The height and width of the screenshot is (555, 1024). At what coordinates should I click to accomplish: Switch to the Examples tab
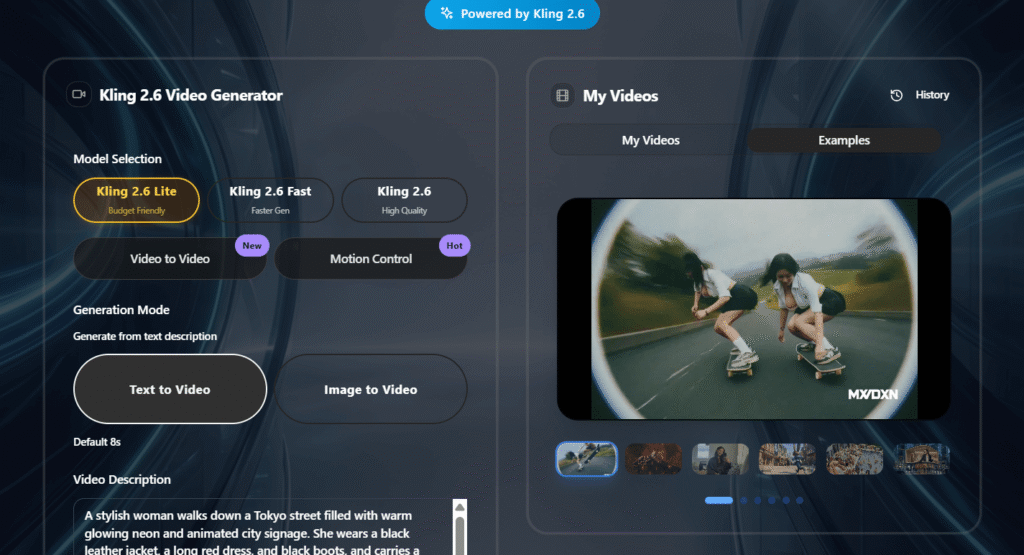pyautogui.click(x=844, y=140)
